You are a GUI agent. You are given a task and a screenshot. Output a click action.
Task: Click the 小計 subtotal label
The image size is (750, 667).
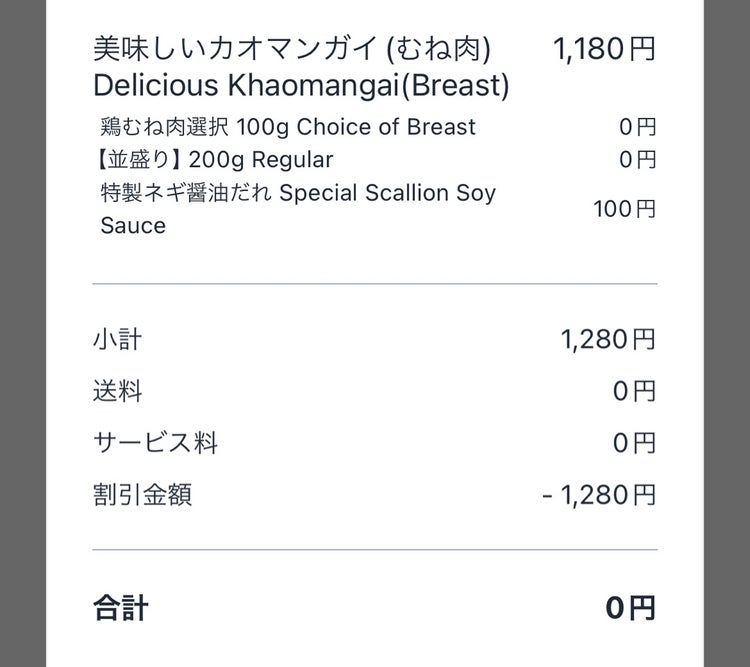pyautogui.click(x=117, y=340)
